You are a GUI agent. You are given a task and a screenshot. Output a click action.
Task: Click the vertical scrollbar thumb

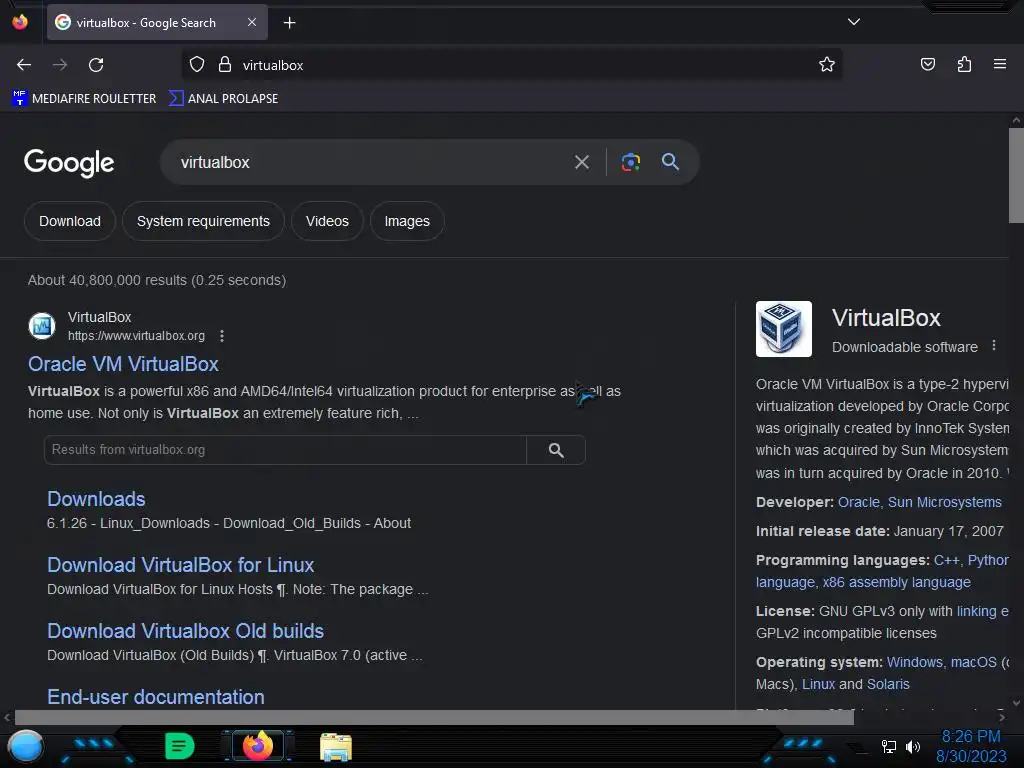click(1016, 175)
